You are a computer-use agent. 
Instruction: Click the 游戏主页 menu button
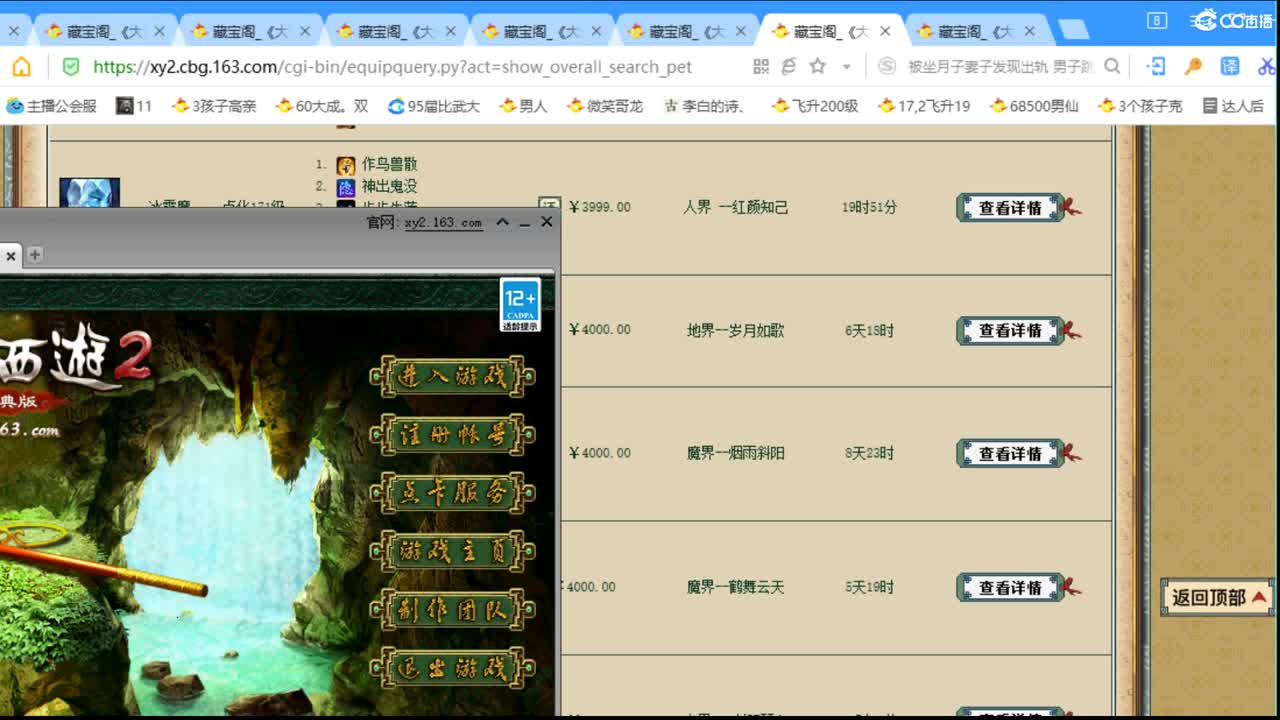[x=453, y=551]
